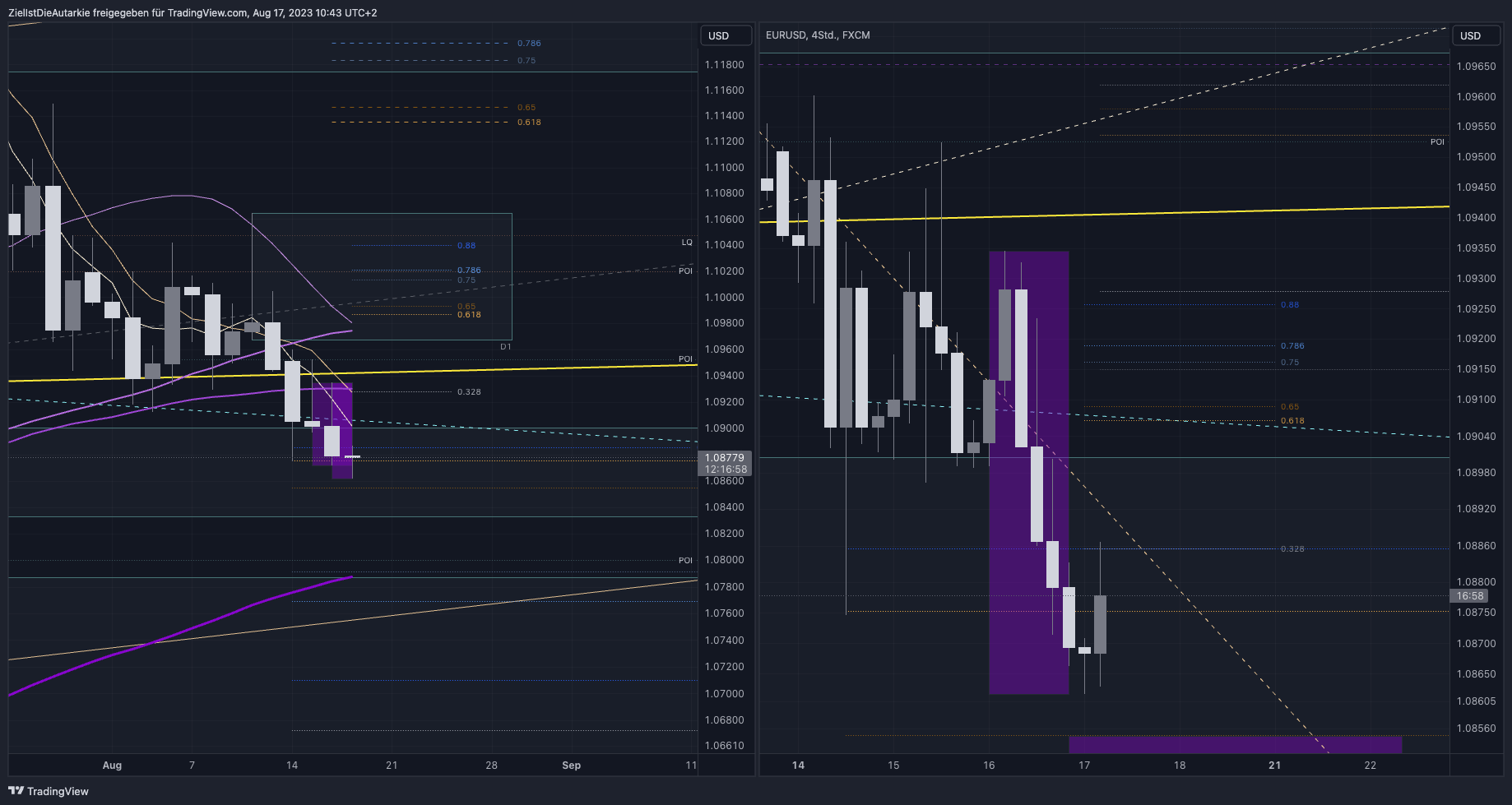Image resolution: width=1512 pixels, height=805 pixels.
Task: Click 1.08860 on the right price axis
Action: [x=1476, y=546]
